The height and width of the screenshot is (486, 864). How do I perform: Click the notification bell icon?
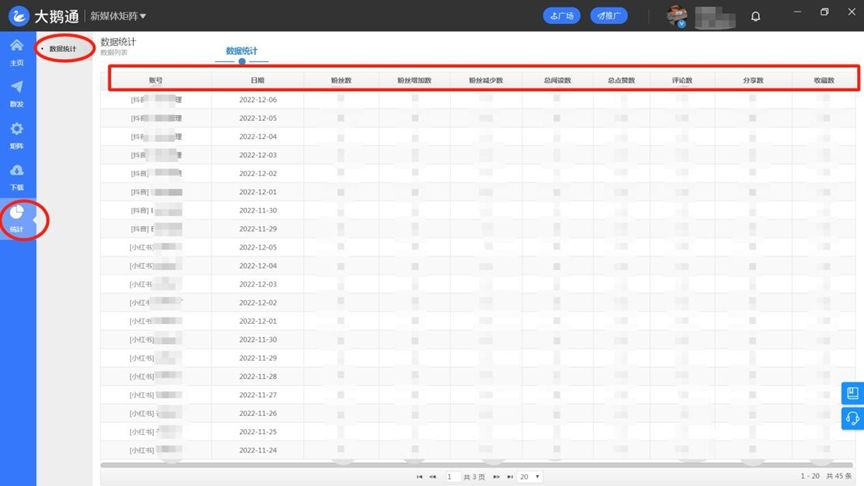755,16
